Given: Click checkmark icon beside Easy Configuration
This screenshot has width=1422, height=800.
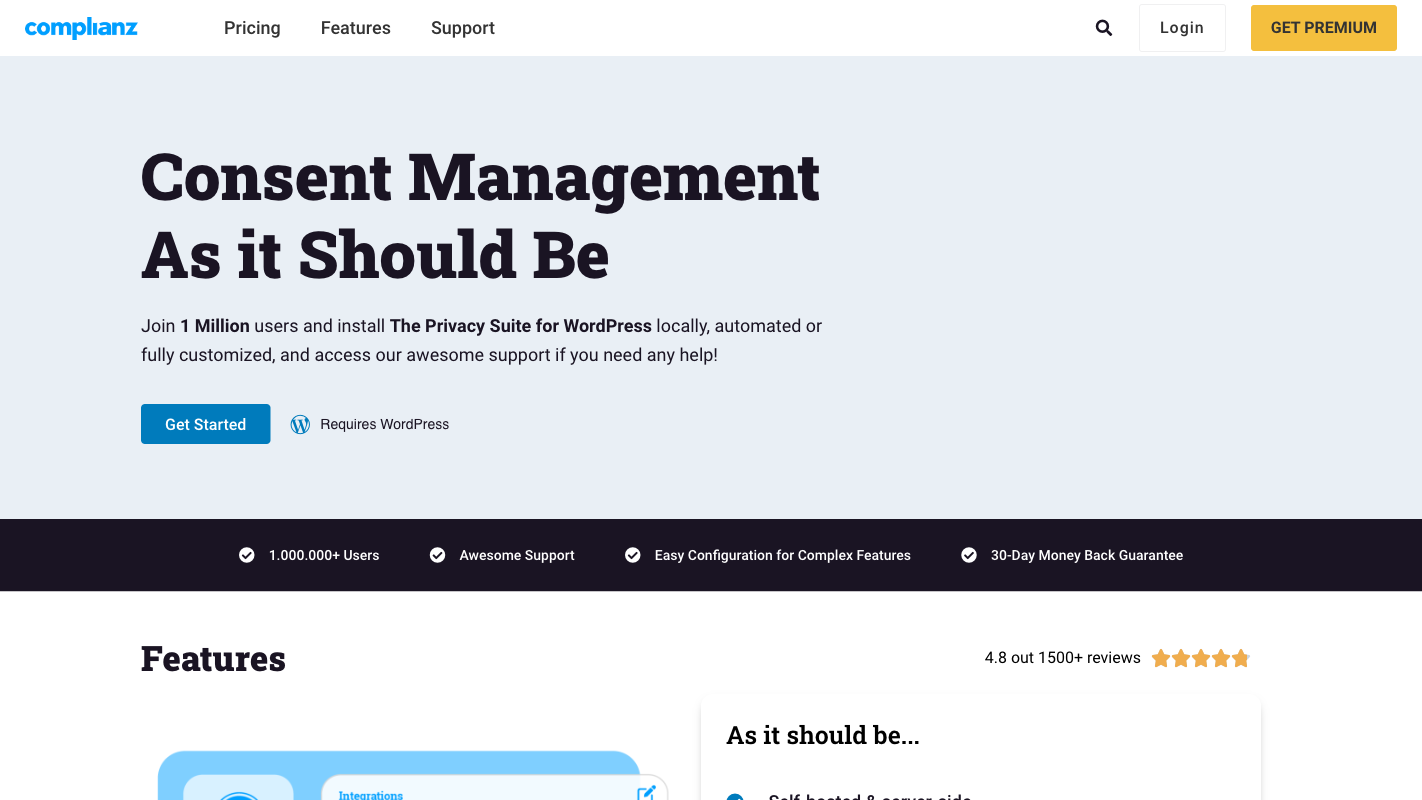Looking at the screenshot, I should coord(633,555).
